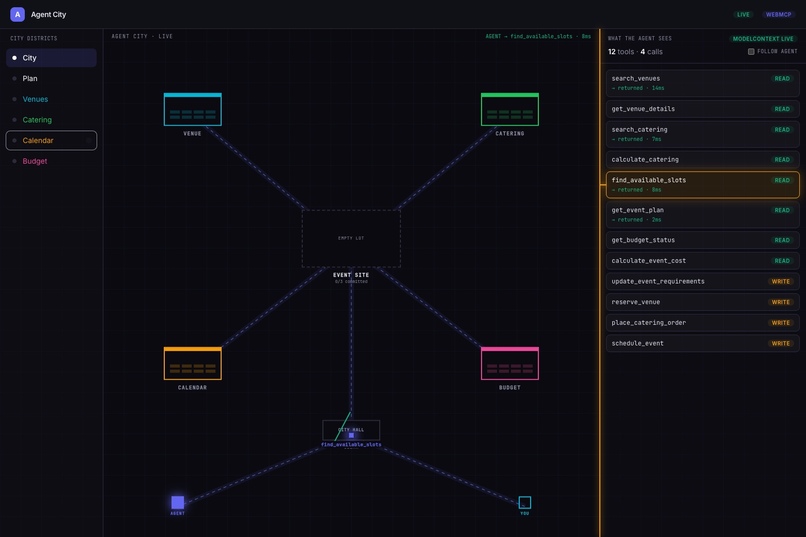The image size is (806, 537).
Task: Click the City Hall node
Action: coord(351,430)
